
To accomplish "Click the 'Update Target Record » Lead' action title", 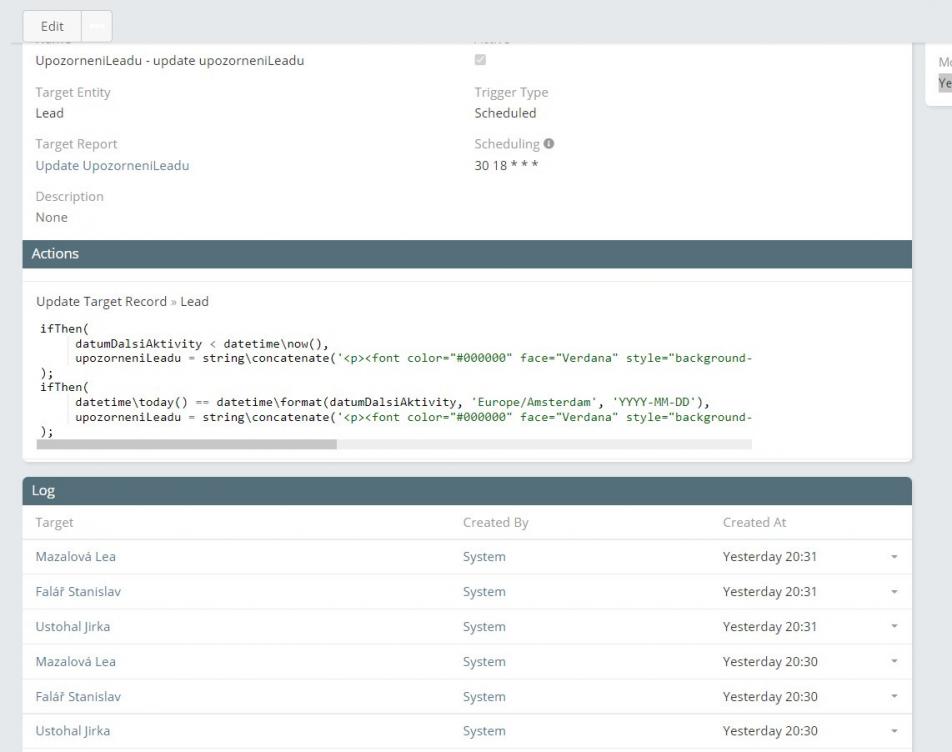I will point(122,302).
